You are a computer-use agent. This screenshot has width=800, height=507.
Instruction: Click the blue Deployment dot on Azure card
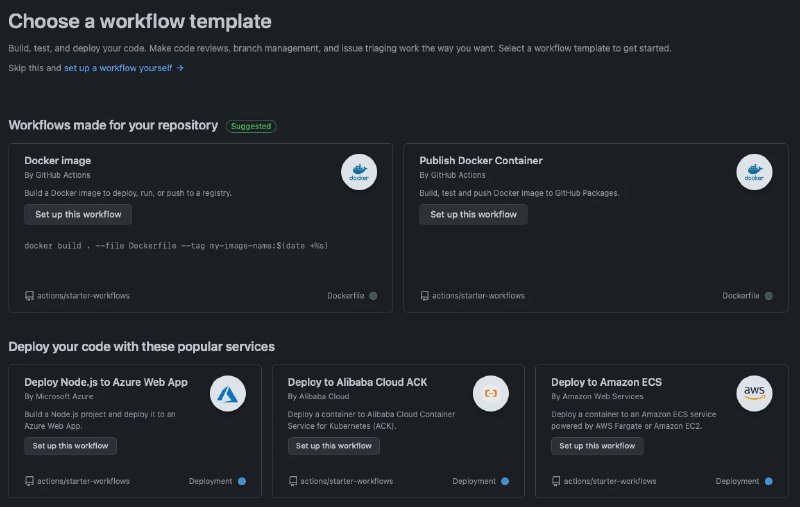[x=242, y=481]
